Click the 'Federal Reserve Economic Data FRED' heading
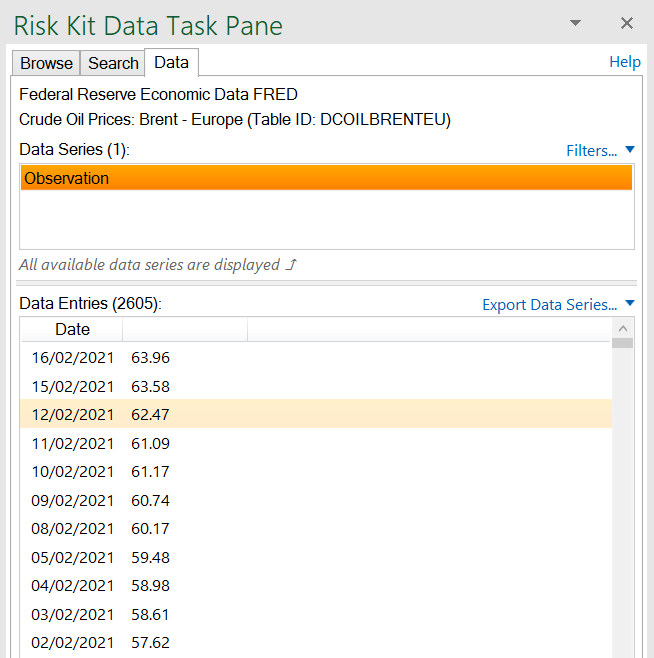 (158, 94)
